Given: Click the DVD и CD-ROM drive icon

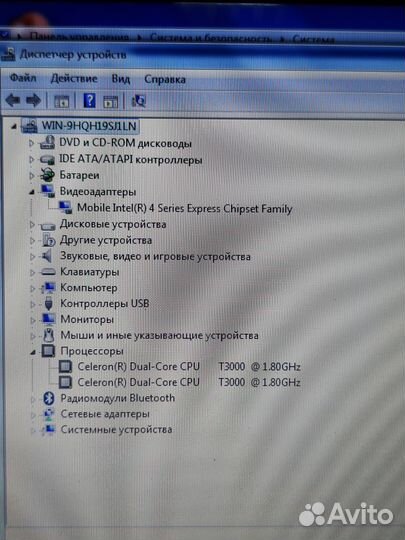Looking at the screenshot, I should pyautogui.click(x=47, y=143).
